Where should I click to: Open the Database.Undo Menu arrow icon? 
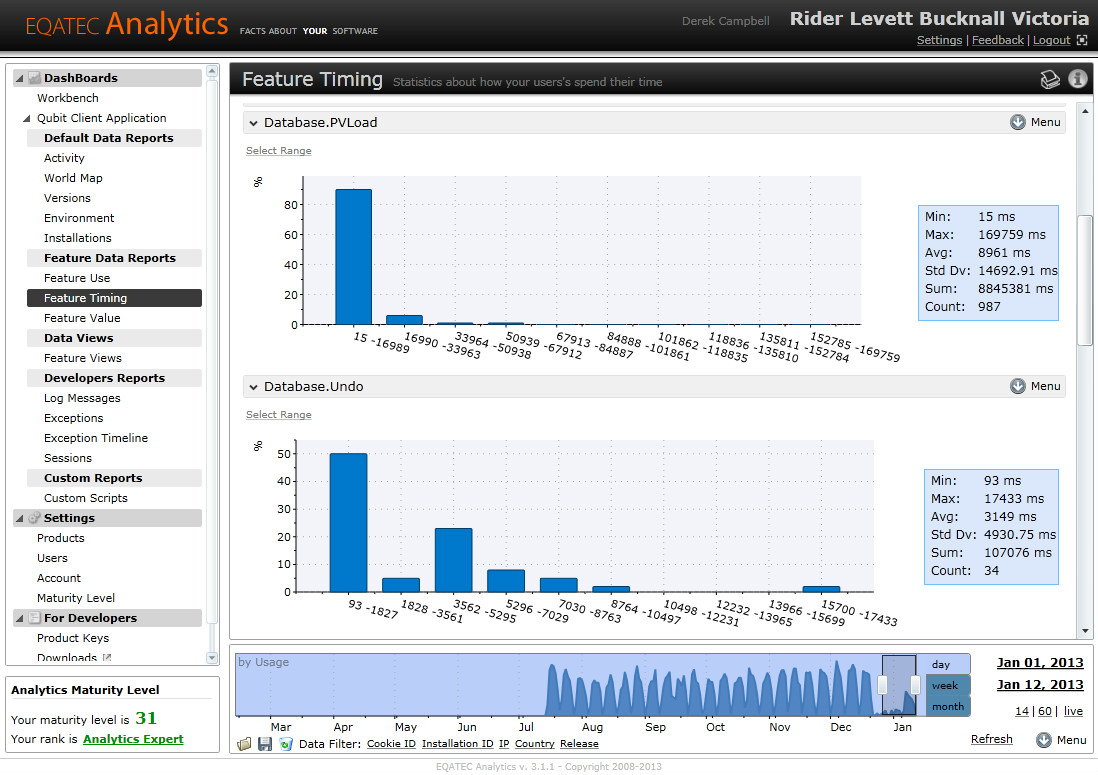1017,386
